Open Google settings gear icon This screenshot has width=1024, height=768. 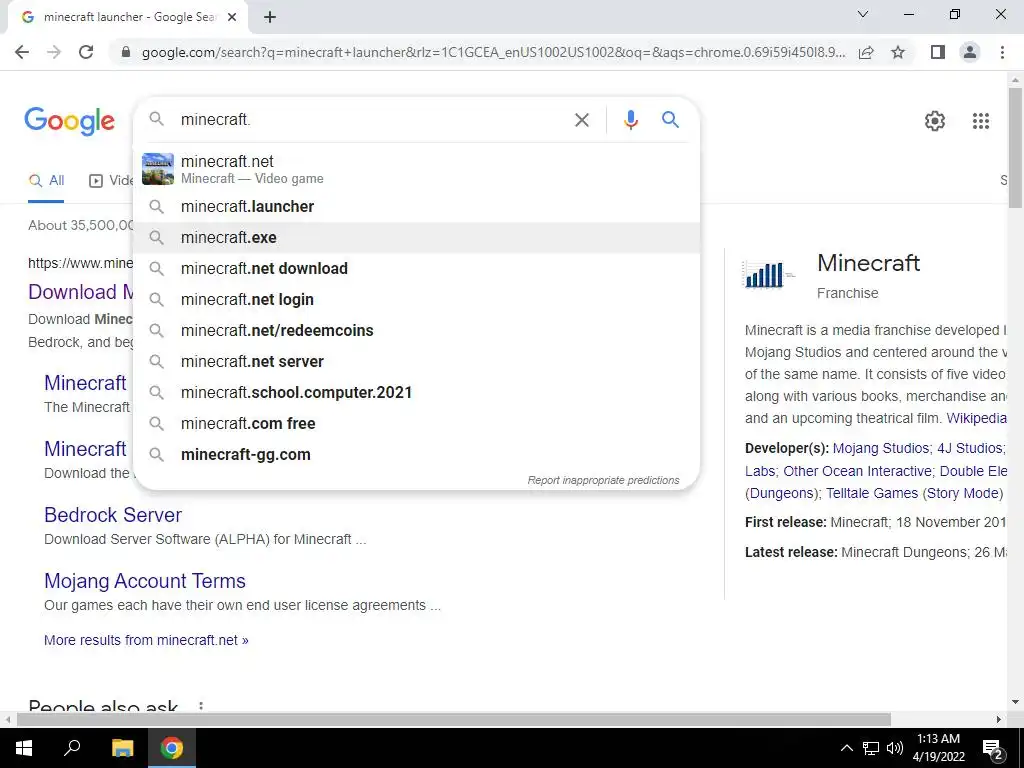935,121
